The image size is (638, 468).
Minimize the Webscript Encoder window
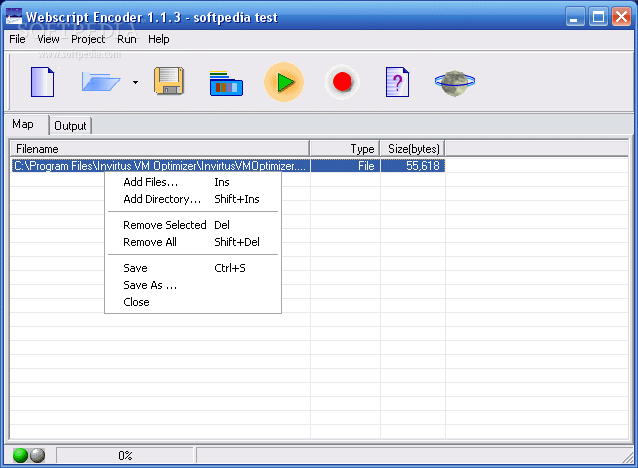click(x=575, y=17)
